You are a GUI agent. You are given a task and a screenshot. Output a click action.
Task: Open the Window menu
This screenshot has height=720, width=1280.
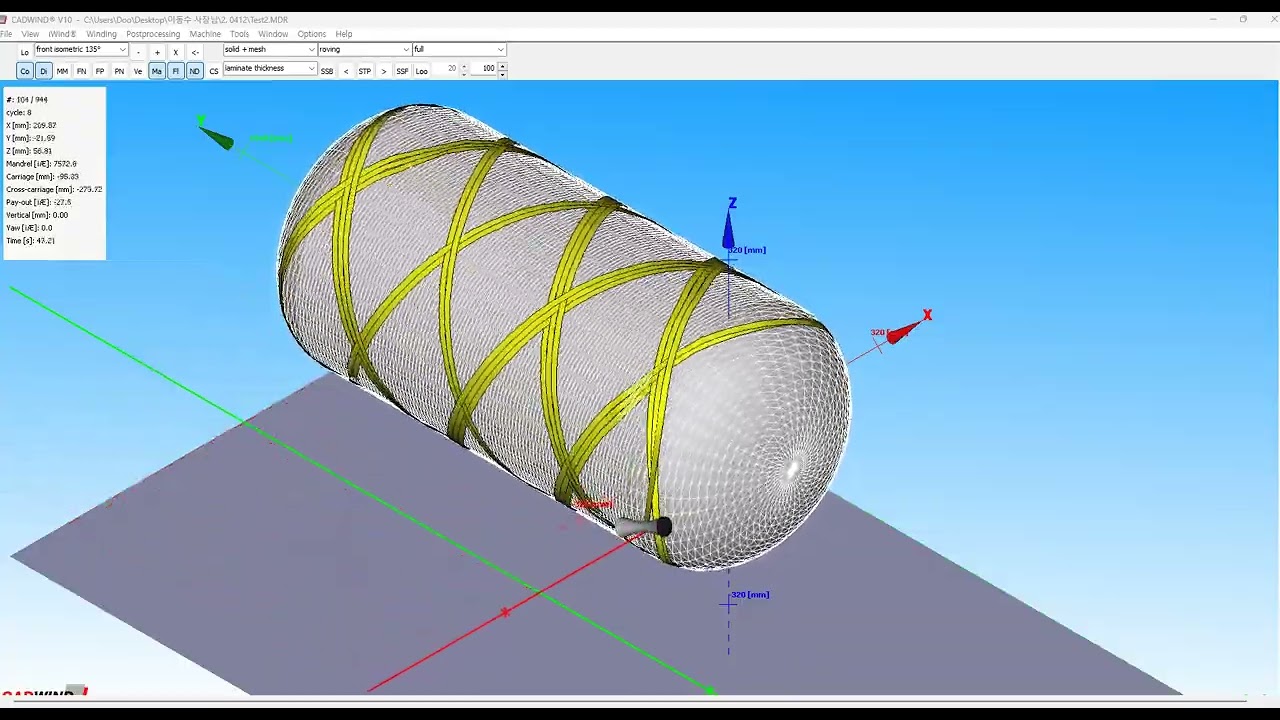tap(273, 34)
